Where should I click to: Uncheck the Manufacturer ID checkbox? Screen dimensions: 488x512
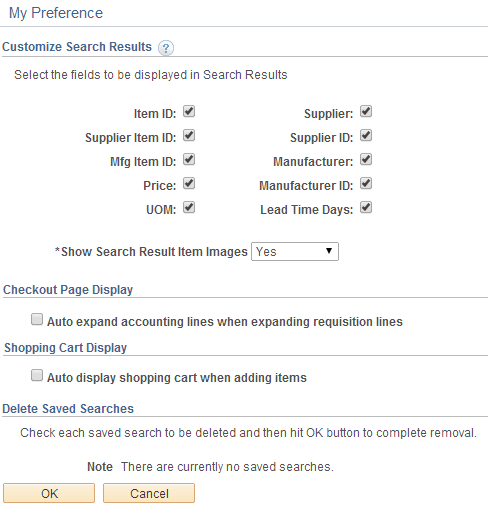pyautogui.click(x=366, y=184)
